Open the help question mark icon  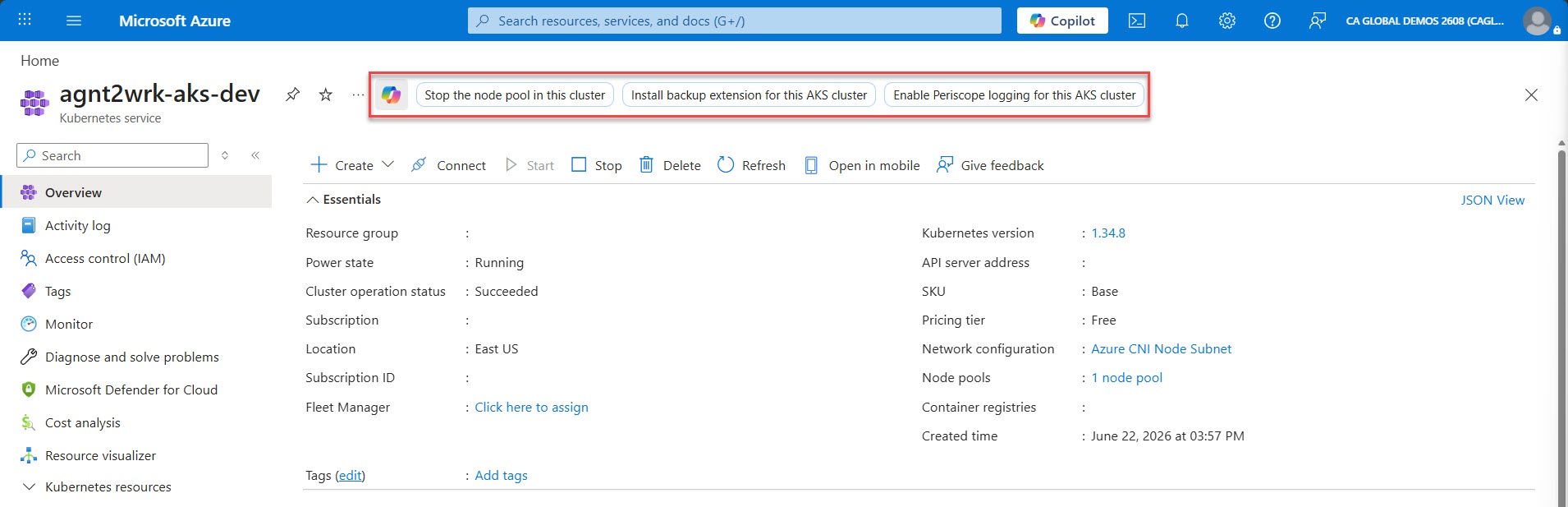(1272, 21)
